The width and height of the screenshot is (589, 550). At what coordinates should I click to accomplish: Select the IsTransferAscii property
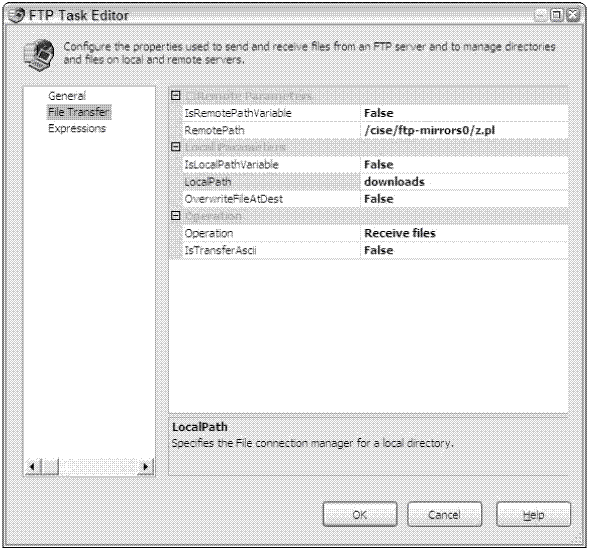click(x=271, y=251)
